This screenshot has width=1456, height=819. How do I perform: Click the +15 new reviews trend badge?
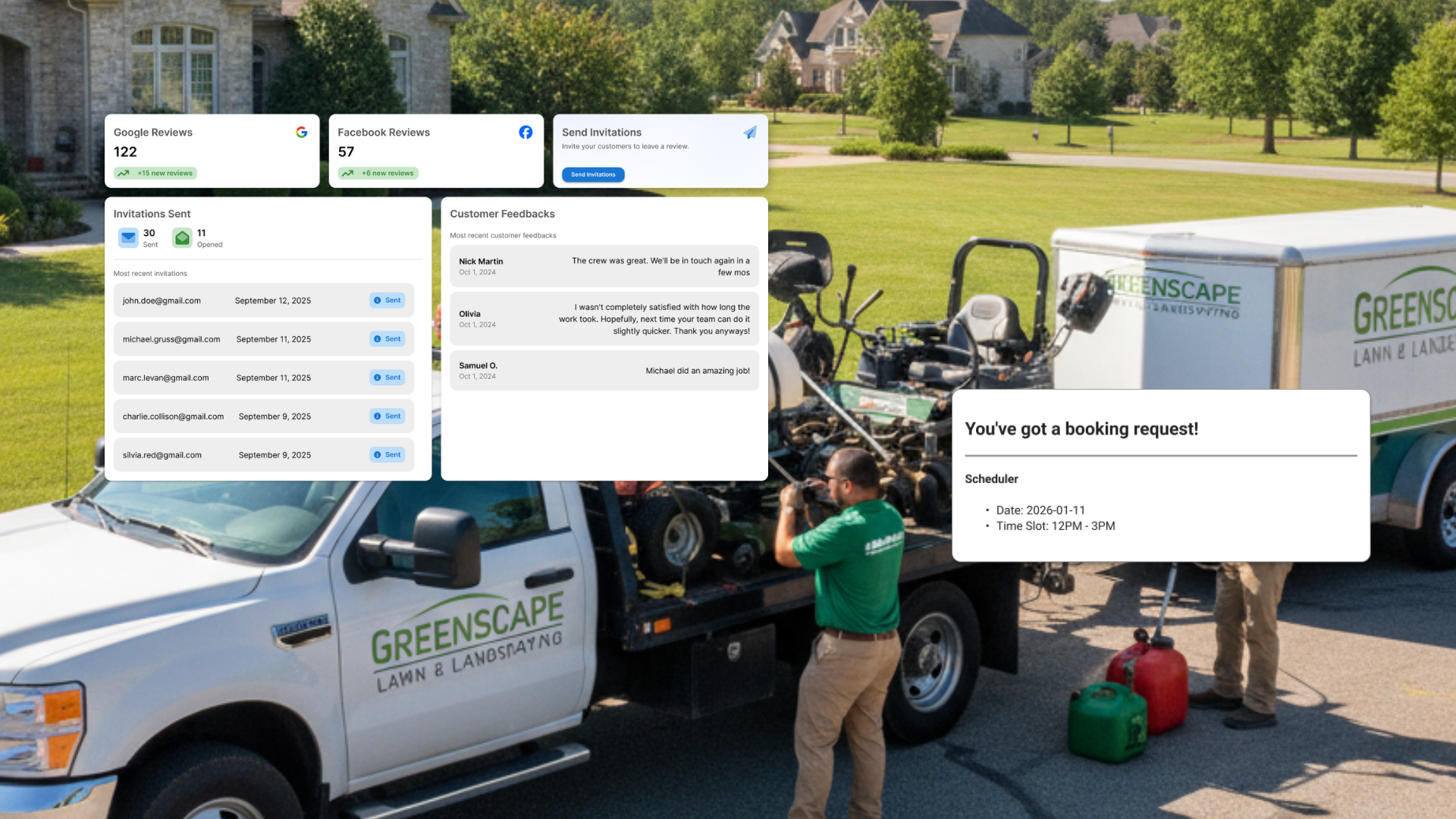click(x=155, y=173)
